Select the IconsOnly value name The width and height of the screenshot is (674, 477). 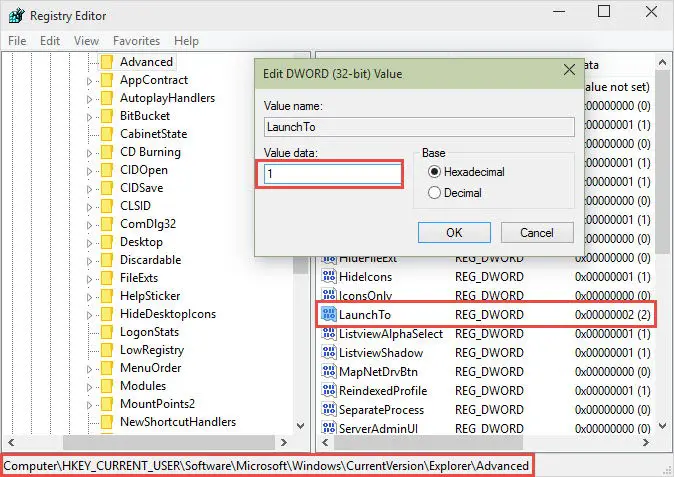[365, 296]
